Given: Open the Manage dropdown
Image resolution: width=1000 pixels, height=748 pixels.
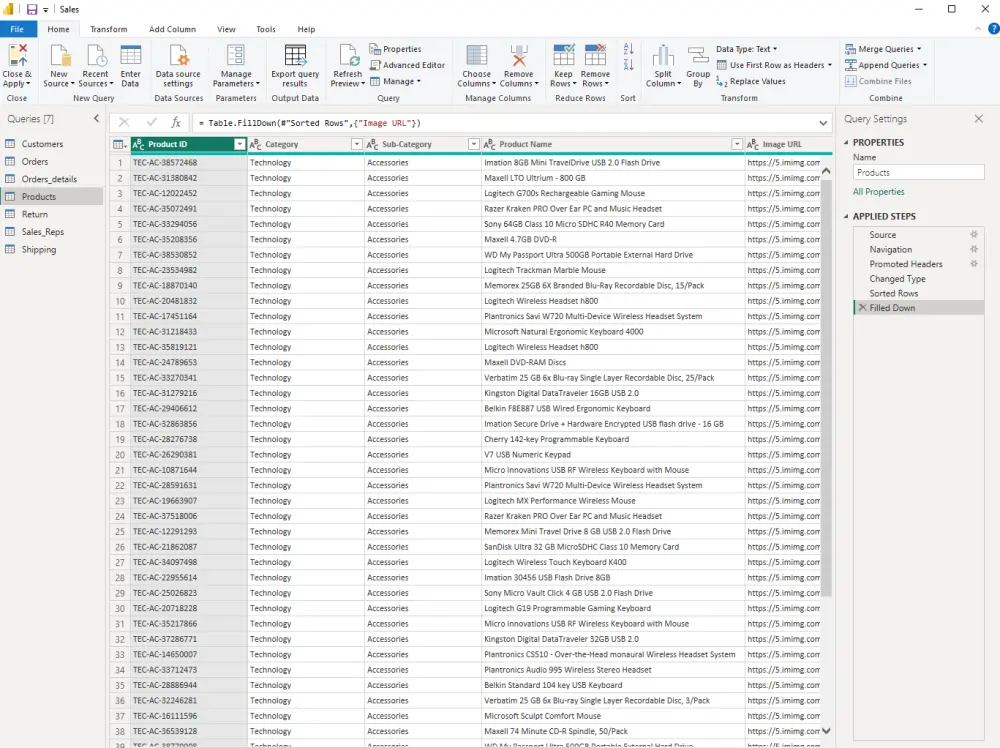Looking at the screenshot, I should pyautogui.click(x=395, y=82).
